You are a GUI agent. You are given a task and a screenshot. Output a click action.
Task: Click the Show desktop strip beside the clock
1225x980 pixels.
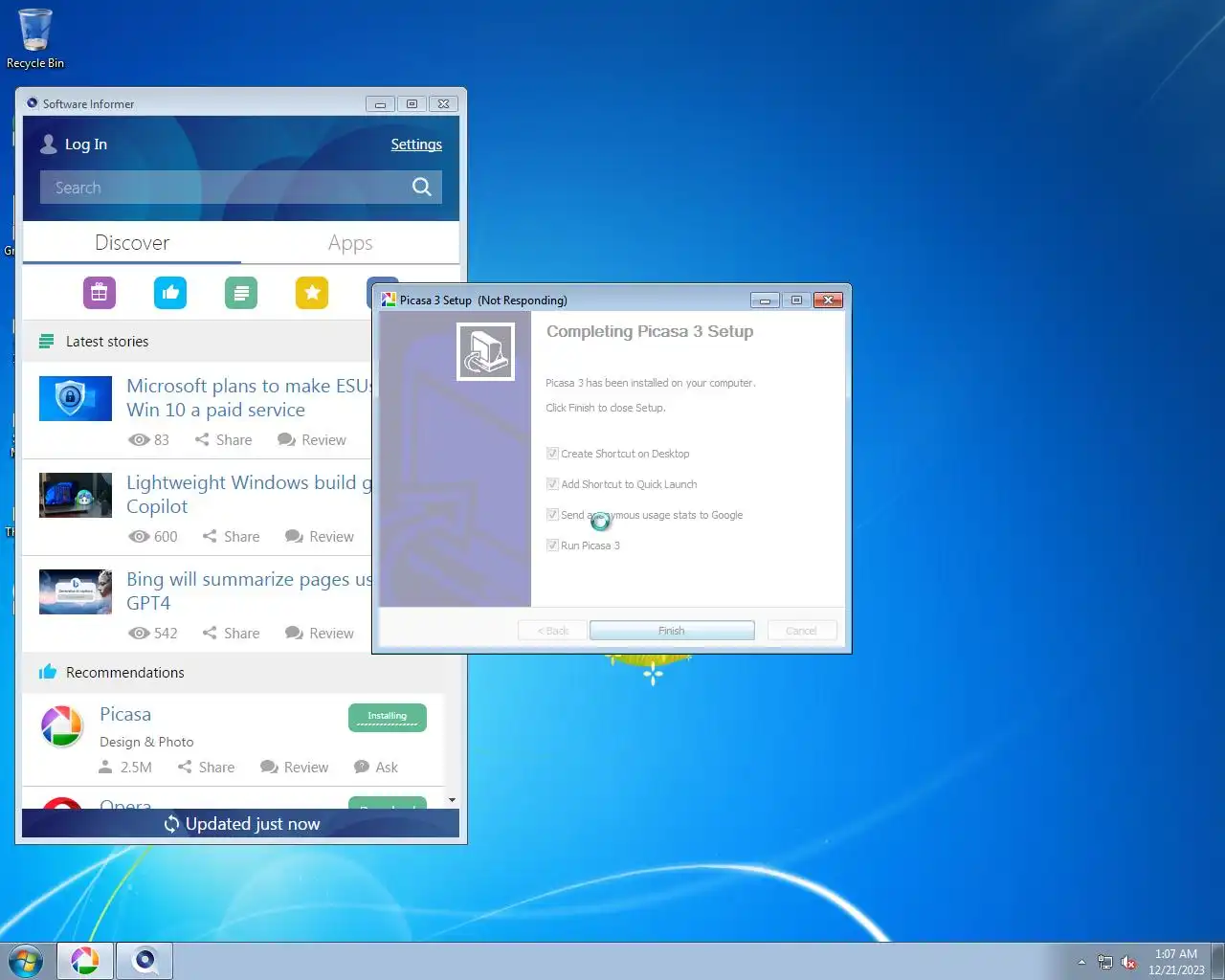(x=1218, y=961)
